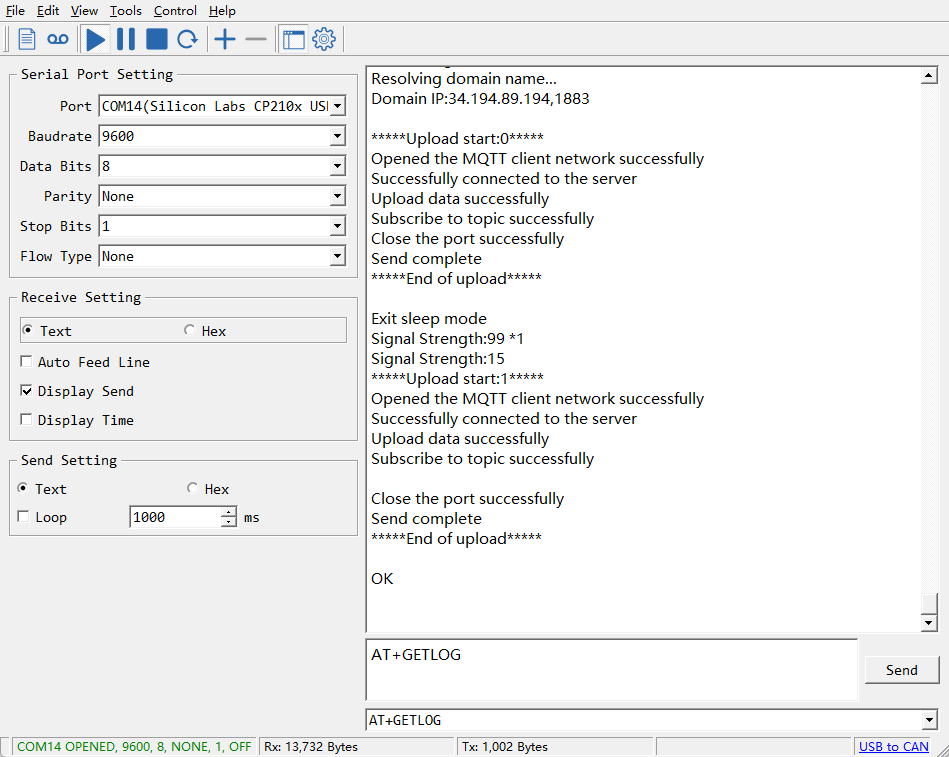Open the Edit menu
Image resolution: width=949 pixels, height=757 pixels.
[x=48, y=11]
